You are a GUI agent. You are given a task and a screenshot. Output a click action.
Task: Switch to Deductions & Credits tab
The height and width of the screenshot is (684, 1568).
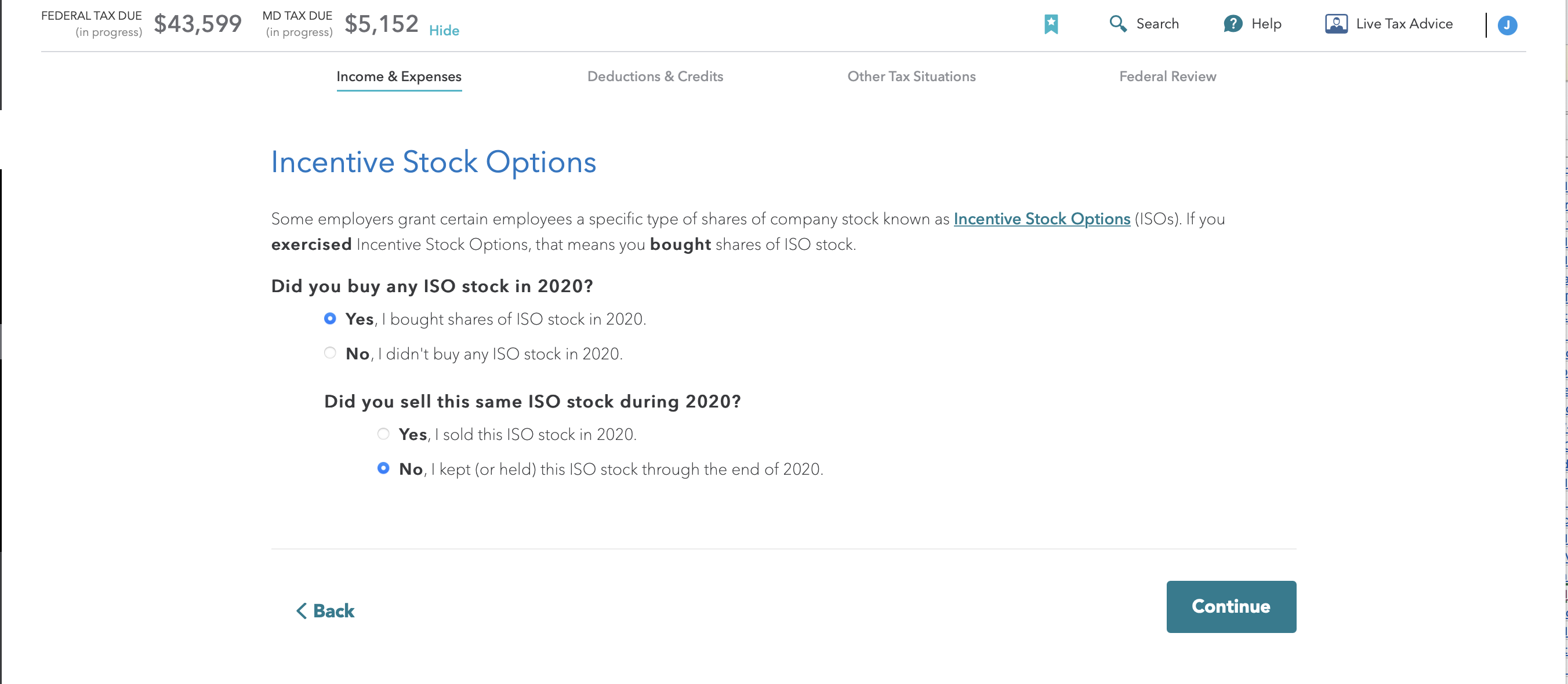[x=655, y=77]
